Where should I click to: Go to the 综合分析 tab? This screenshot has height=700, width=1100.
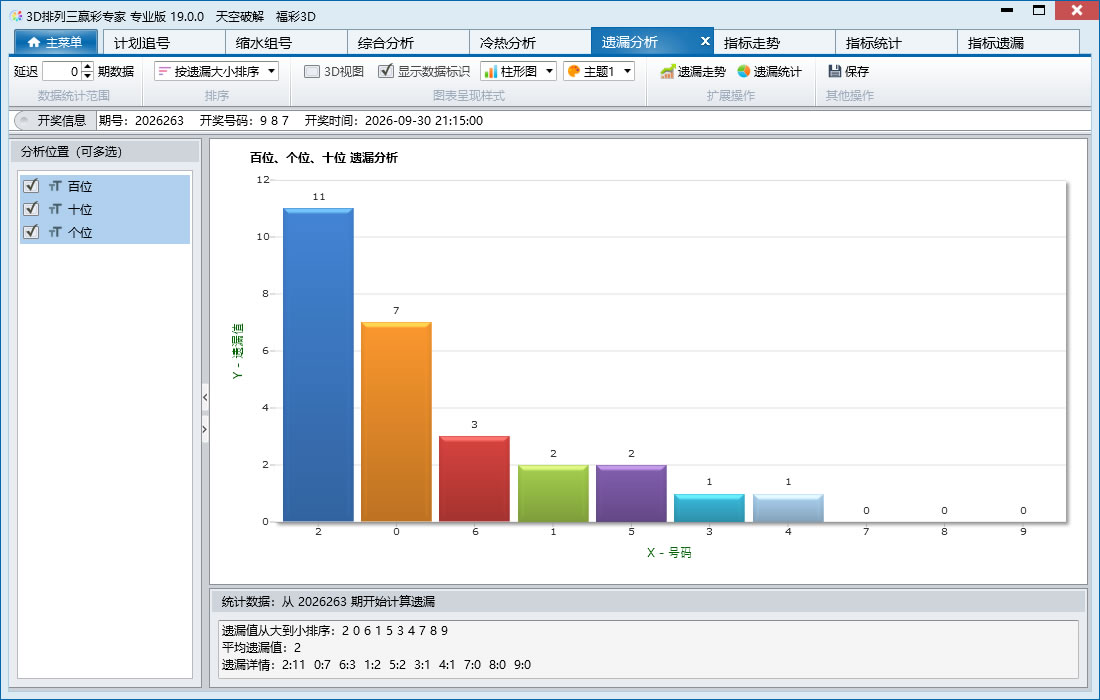pos(408,42)
